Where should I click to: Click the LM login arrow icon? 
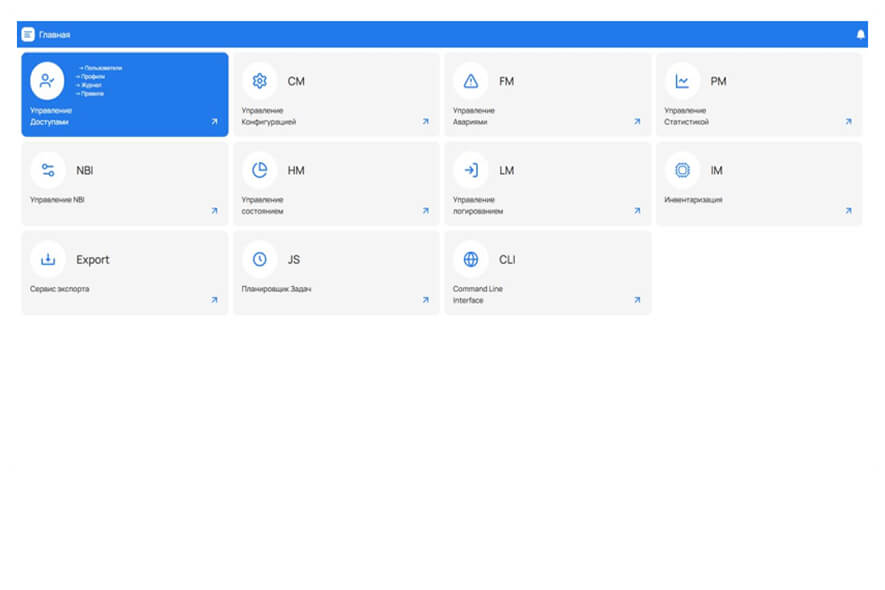471,170
